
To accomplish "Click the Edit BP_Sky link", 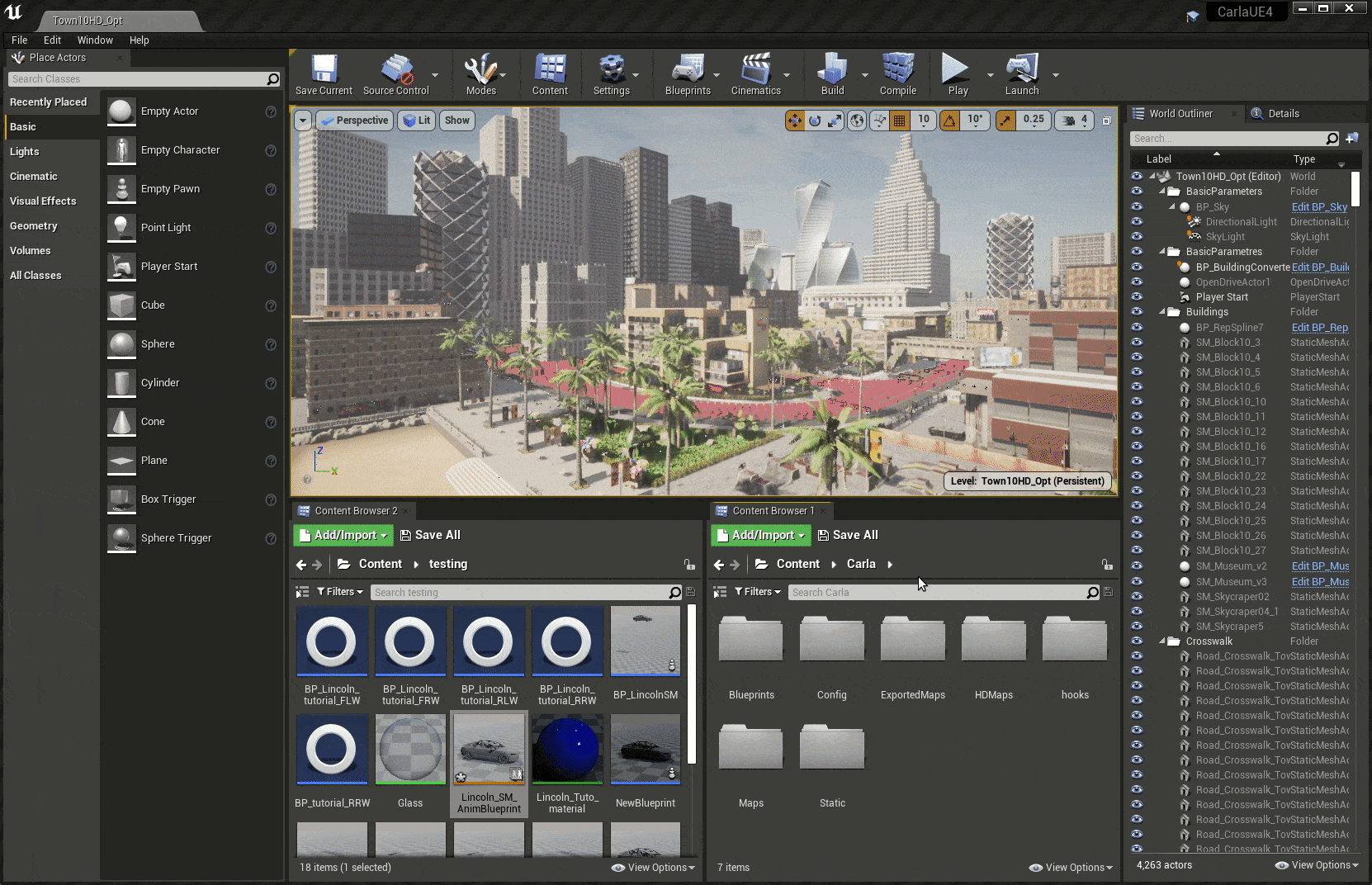I will click(x=1318, y=207).
